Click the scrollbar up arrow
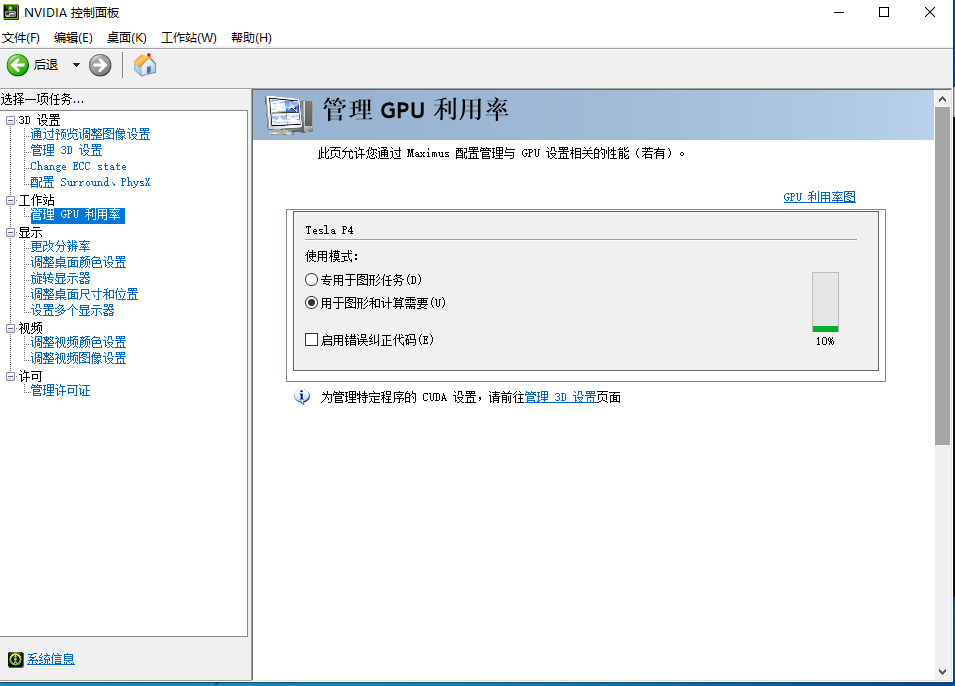The image size is (955, 686). click(942, 99)
